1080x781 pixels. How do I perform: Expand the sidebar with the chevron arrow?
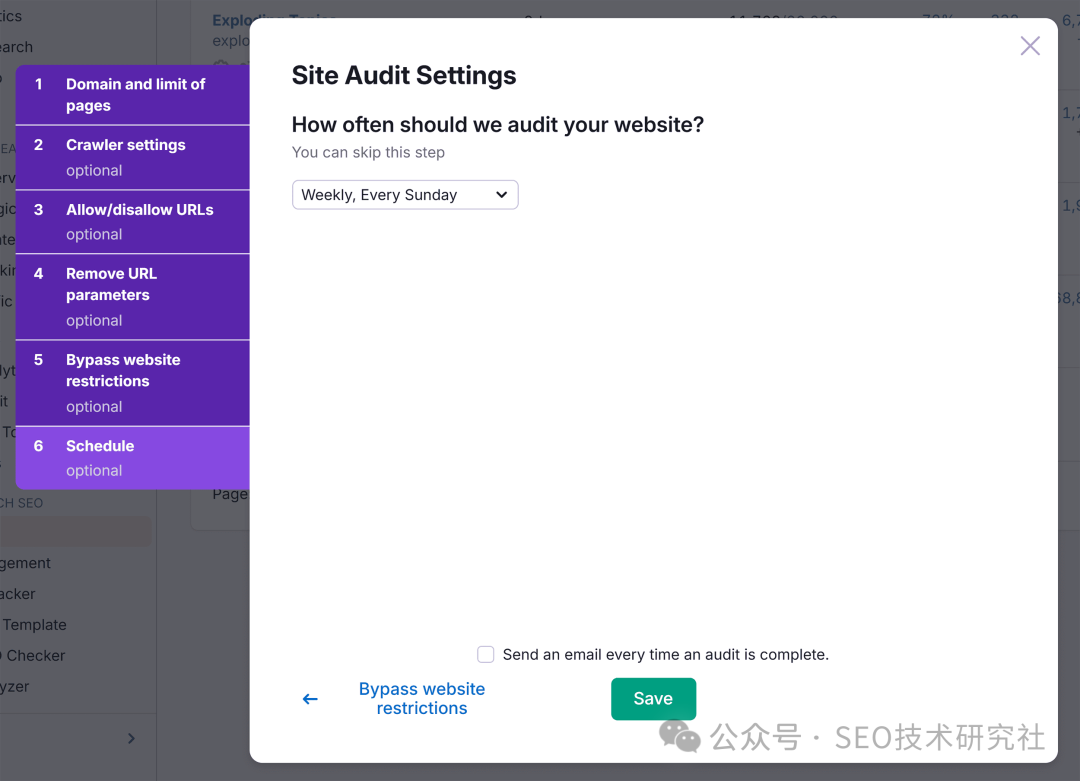point(131,738)
